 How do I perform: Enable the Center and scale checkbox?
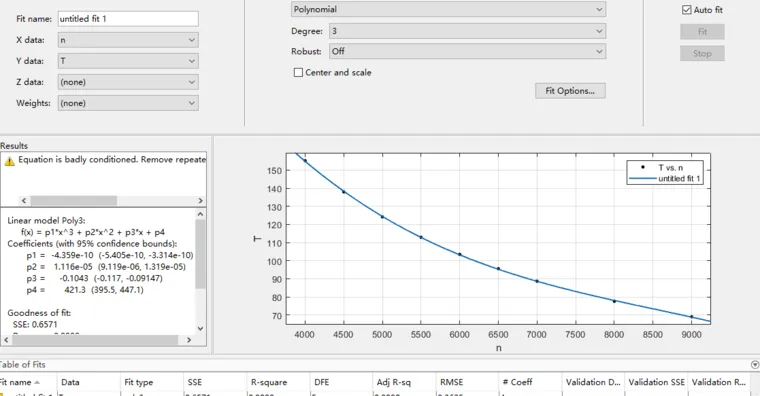[298, 72]
